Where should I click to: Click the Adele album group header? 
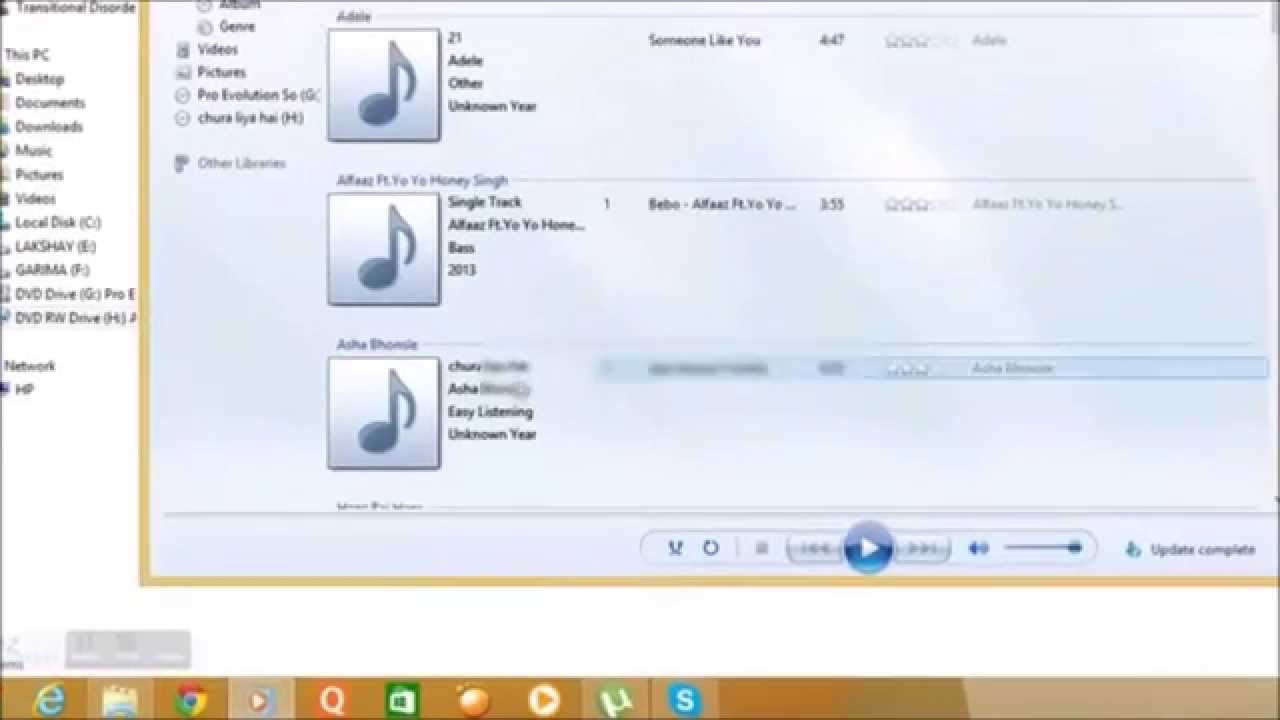coord(354,17)
